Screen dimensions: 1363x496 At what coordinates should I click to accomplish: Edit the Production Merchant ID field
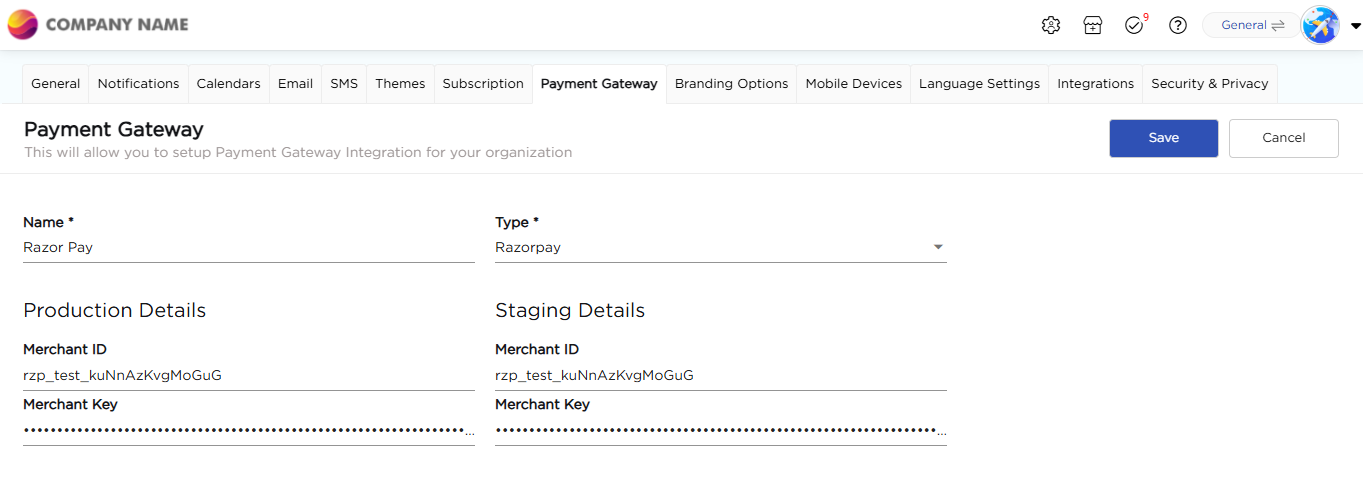pyautogui.click(x=248, y=376)
